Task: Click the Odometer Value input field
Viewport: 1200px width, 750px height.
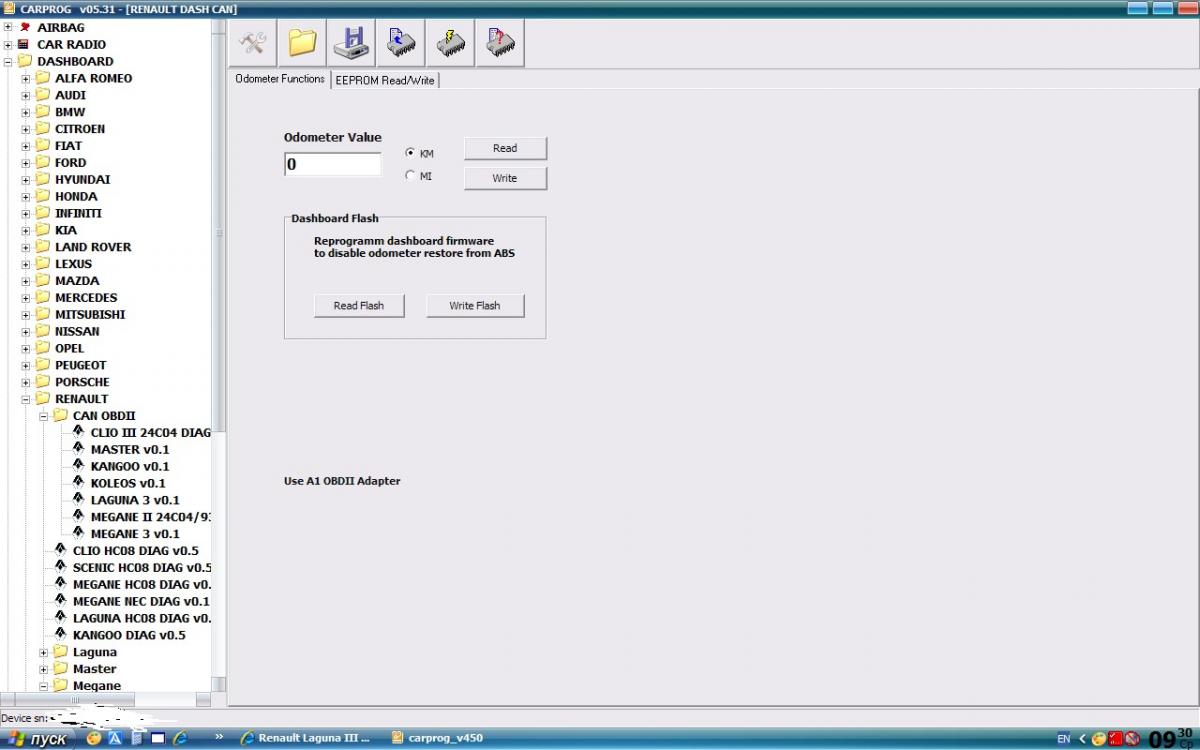Action: click(x=333, y=164)
